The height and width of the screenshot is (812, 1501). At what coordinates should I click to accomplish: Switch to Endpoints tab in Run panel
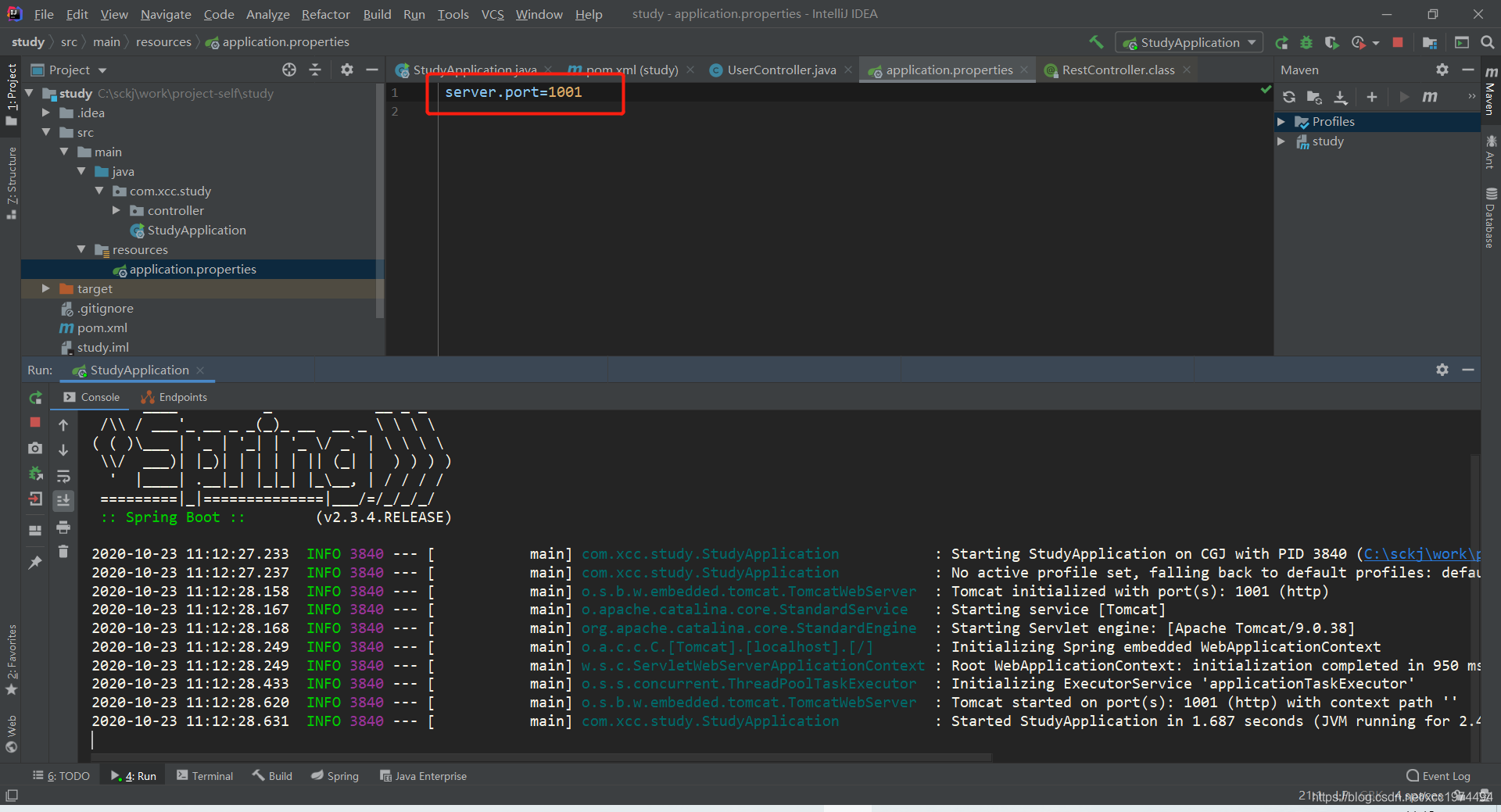174,397
